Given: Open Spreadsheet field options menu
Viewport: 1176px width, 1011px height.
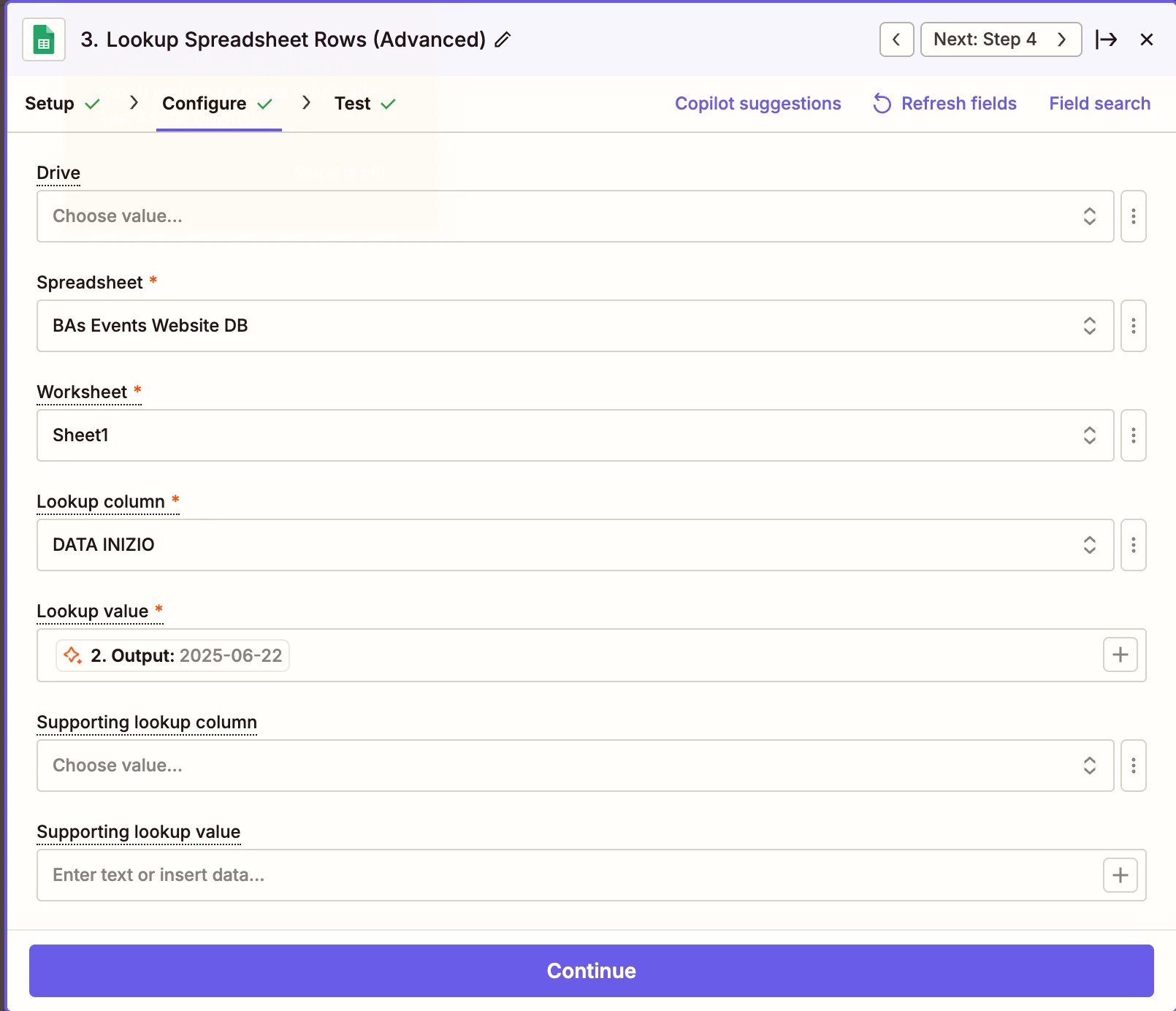Looking at the screenshot, I should click(x=1133, y=326).
